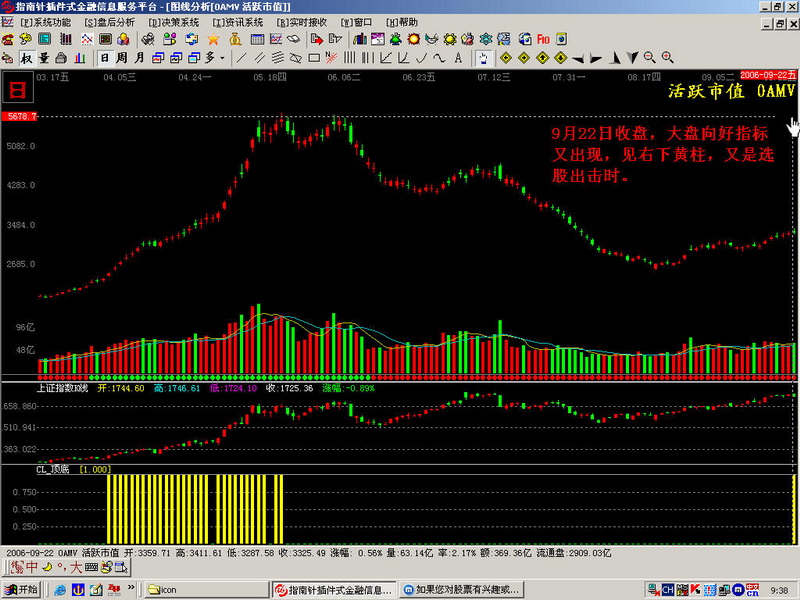Screen dimensions: 800x600
Task: Click the IME 中 Chinese mode indicator
Action: pyautogui.click(x=32, y=567)
